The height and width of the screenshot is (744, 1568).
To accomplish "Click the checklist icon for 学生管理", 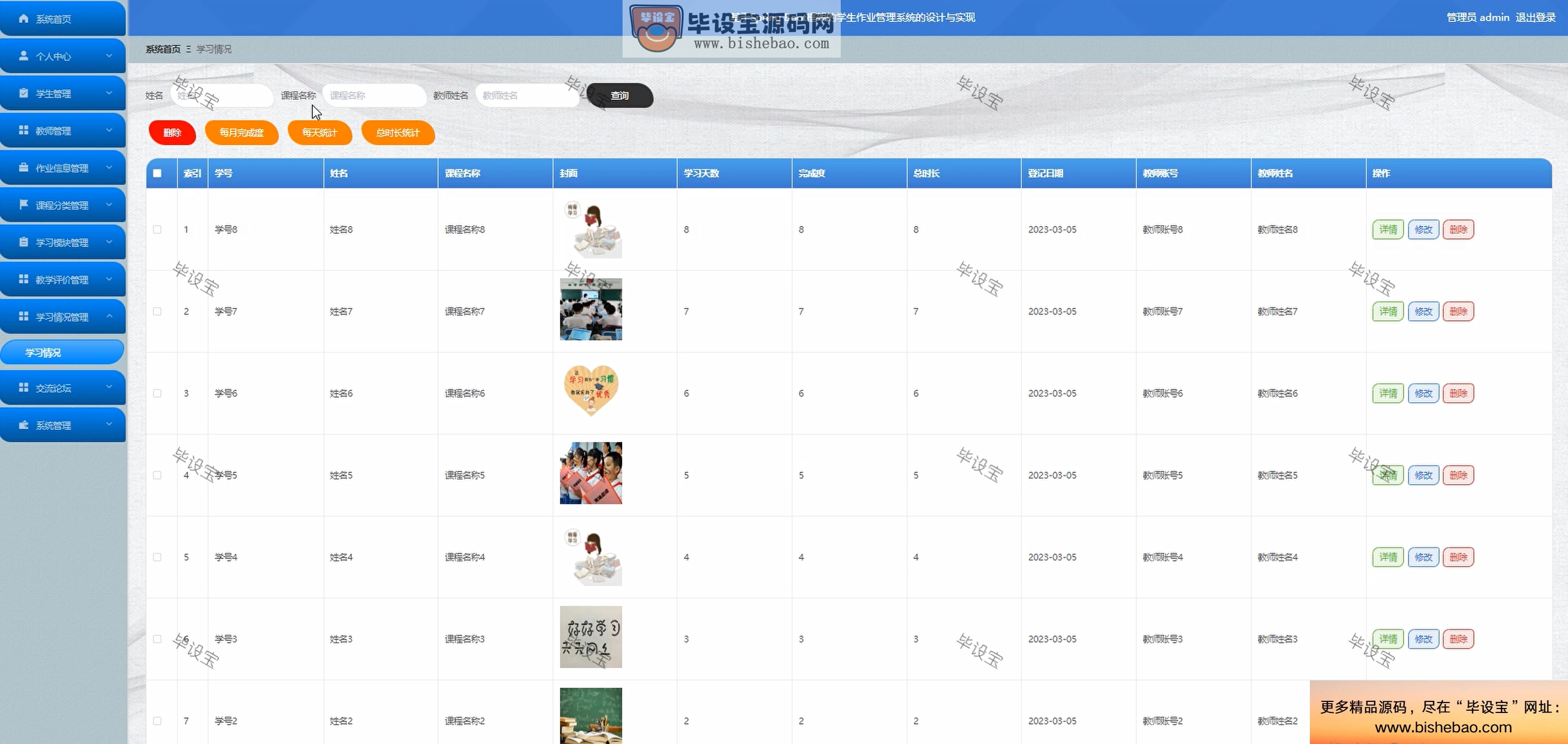I will 24,93.
